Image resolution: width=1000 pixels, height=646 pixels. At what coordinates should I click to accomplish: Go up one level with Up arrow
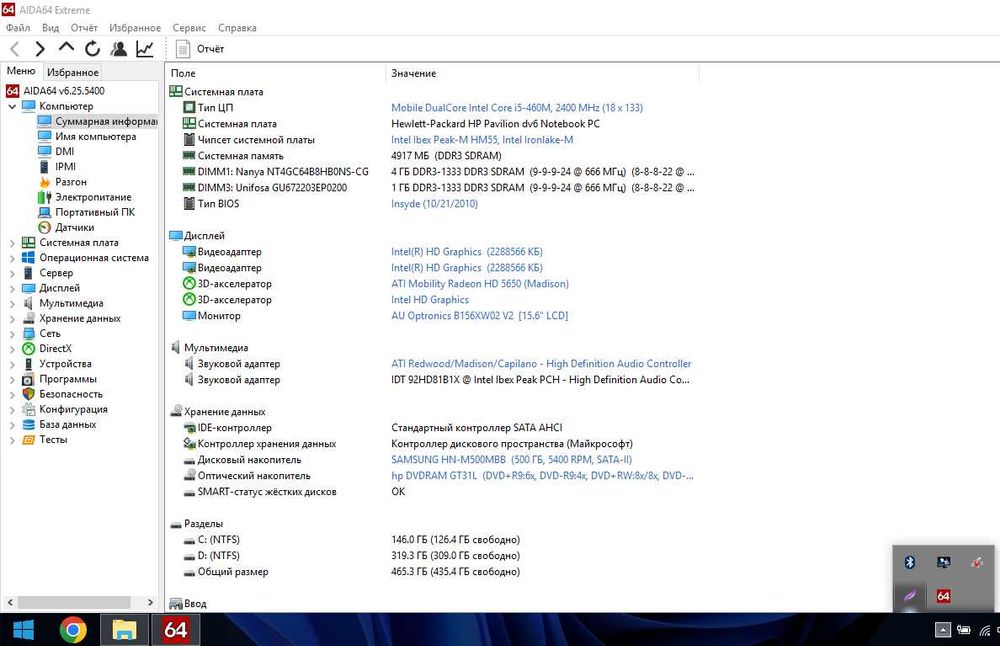(66, 47)
